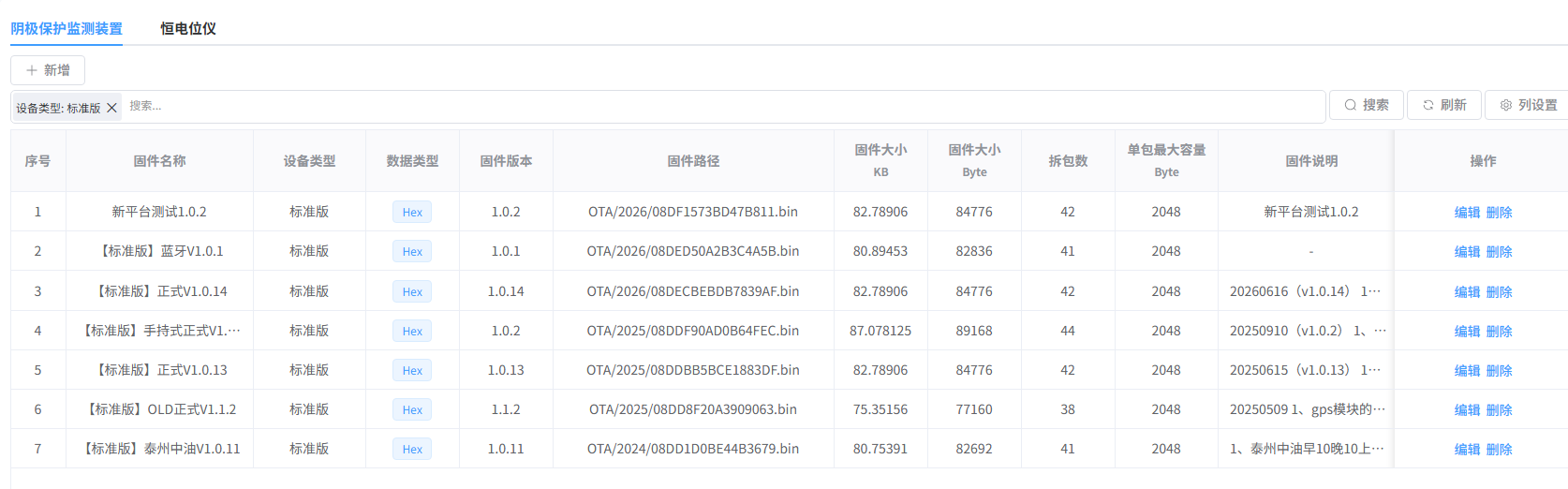The width and height of the screenshot is (1568, 489).
Task: Click the packet count 38
Action: [1068, 409]
